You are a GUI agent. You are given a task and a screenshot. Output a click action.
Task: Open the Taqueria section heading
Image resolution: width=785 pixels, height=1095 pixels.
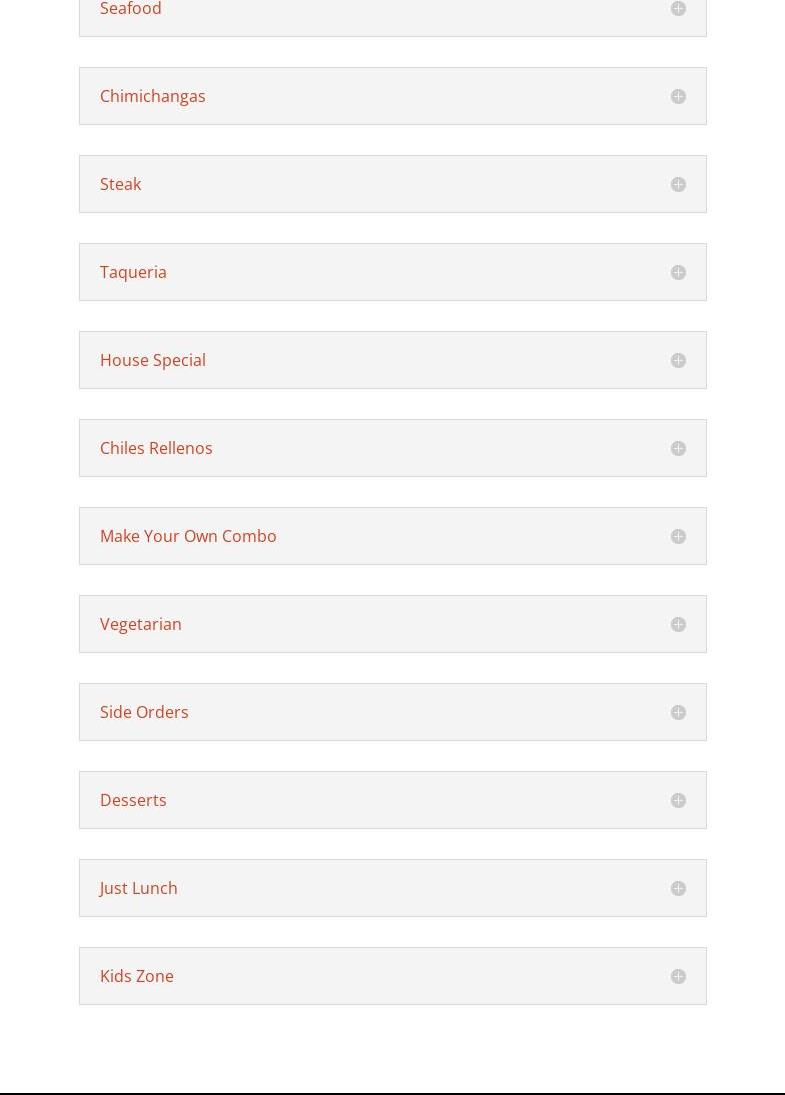tap(133, 272)
